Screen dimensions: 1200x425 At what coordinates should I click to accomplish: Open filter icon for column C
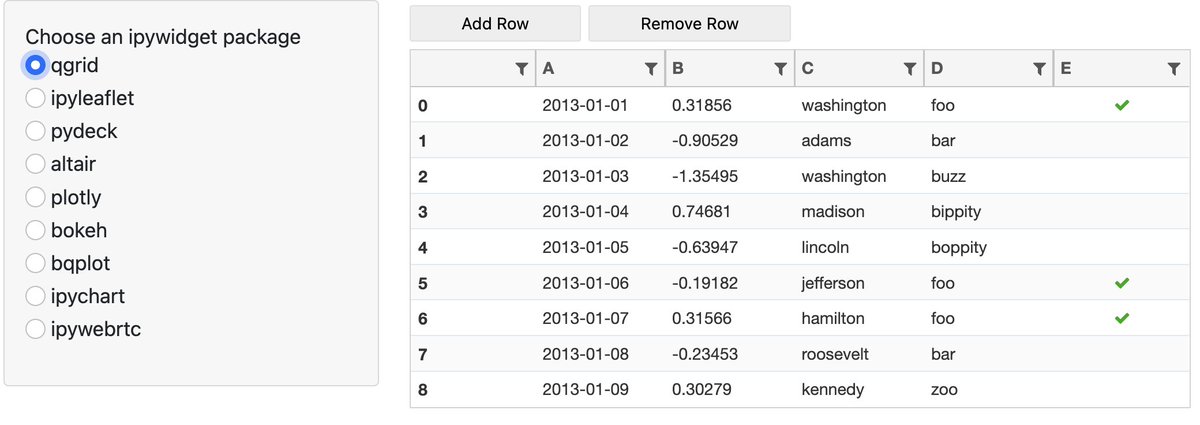pos(910,69)
